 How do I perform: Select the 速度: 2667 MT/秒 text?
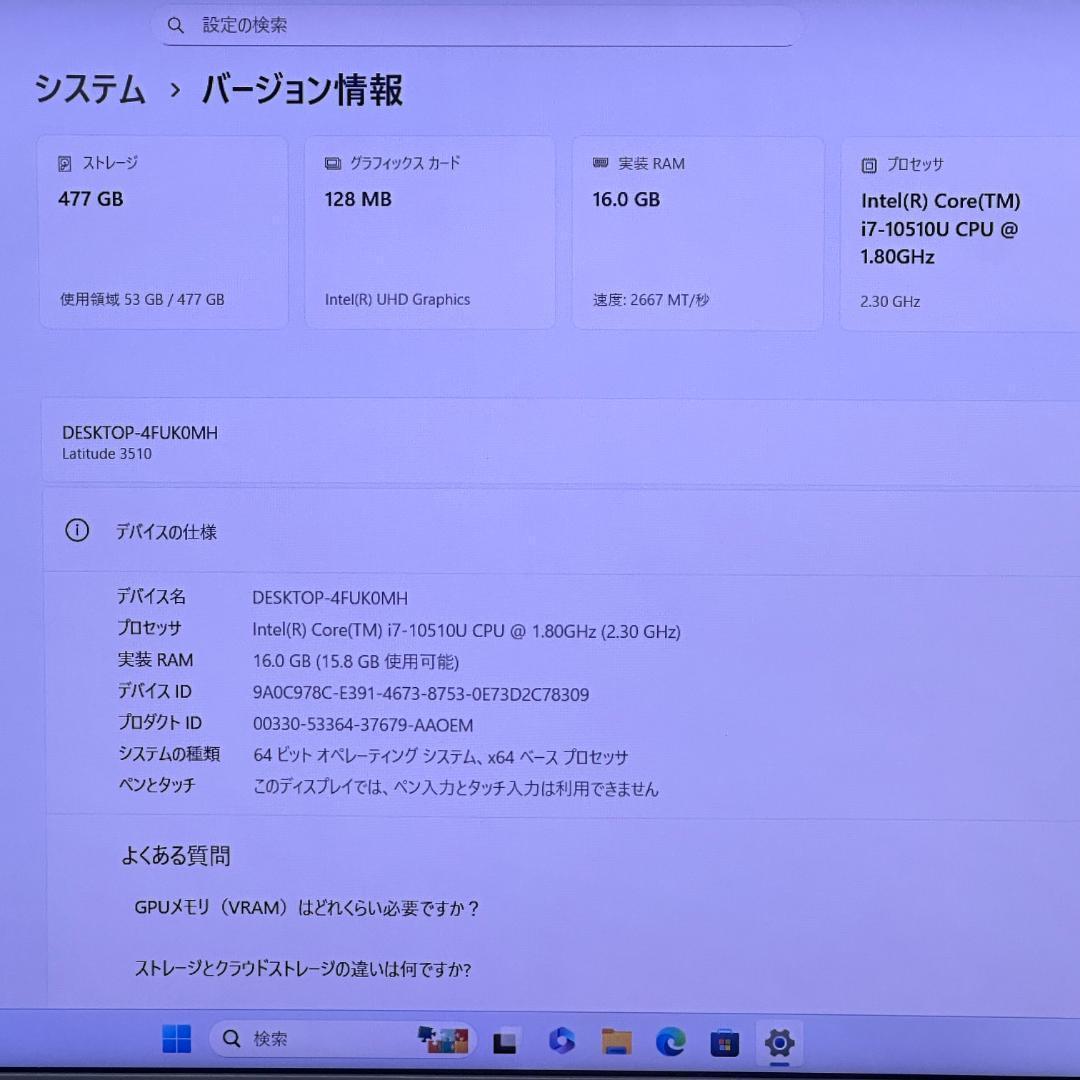pyautogui.click(x=650, y=300)
